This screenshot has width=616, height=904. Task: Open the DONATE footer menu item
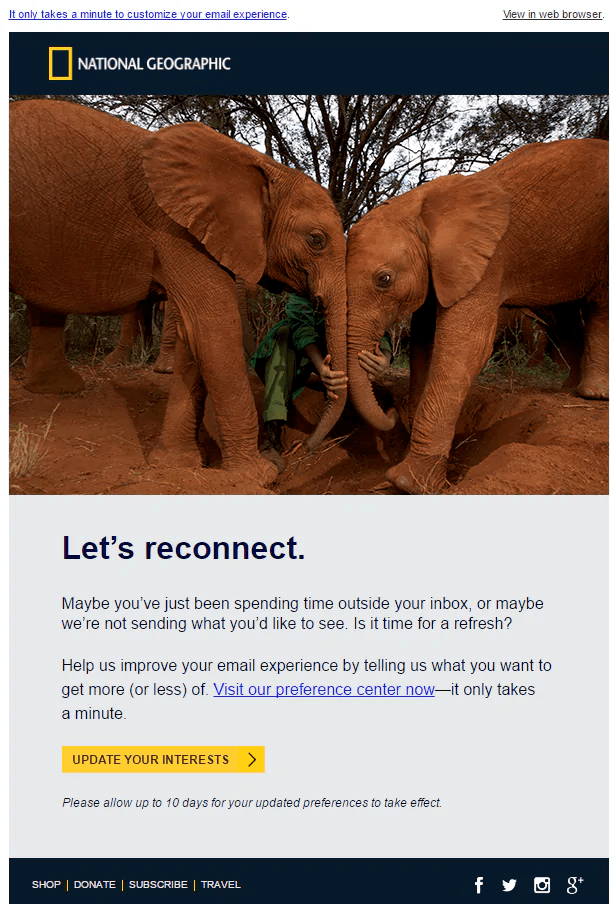coord(95,884)
